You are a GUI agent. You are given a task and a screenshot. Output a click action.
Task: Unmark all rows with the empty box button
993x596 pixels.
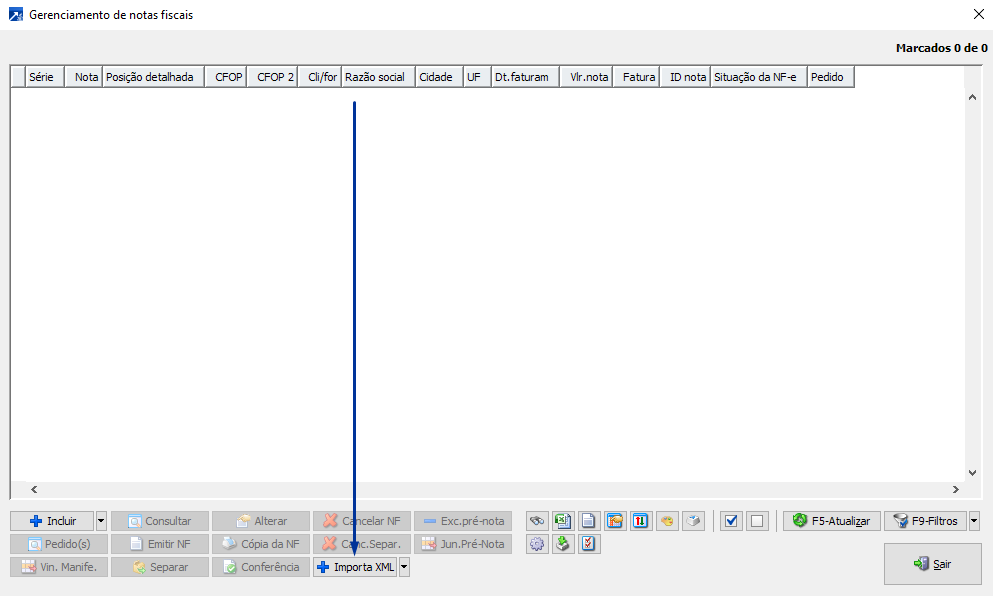click(757, 521)
